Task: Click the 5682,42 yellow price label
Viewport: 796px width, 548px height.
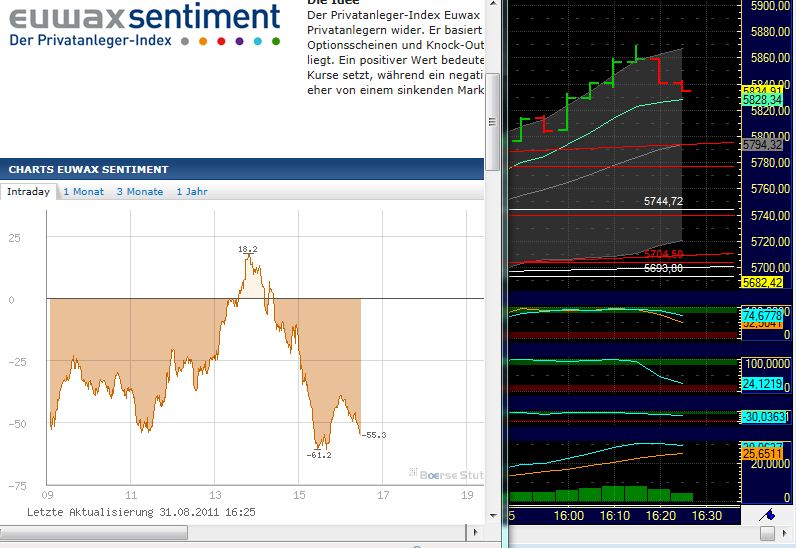Action: point(762,282)
